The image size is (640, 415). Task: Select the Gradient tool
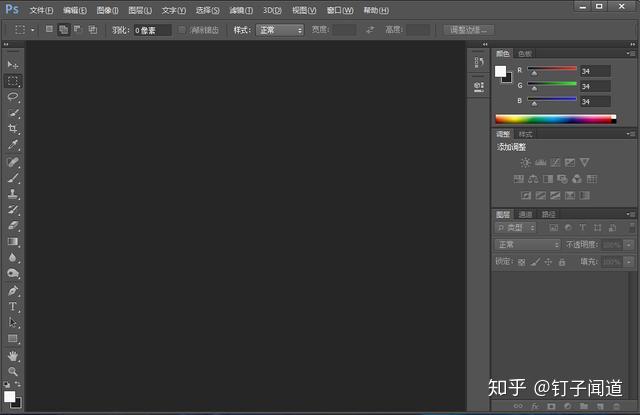tap(13, 242)
